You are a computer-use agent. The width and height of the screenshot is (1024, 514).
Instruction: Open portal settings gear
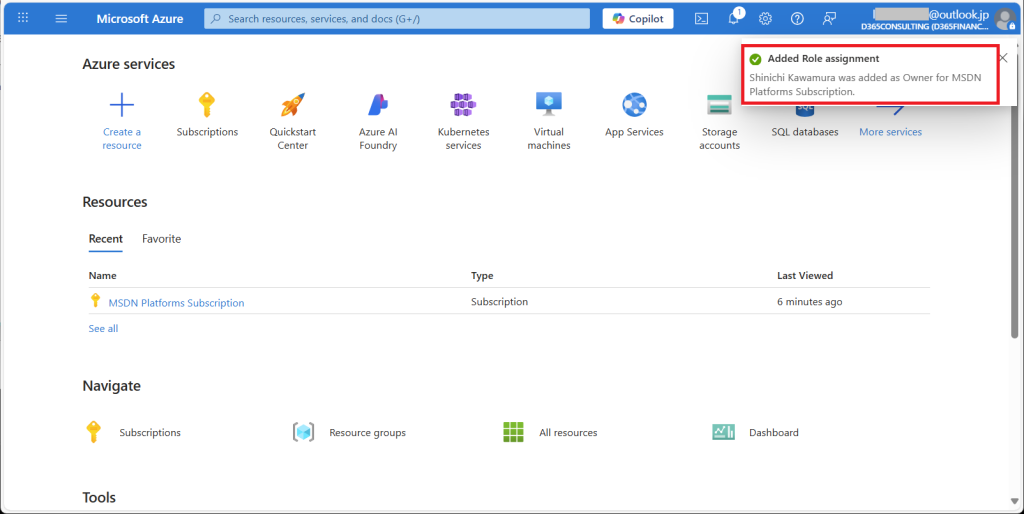tap(765, 19)
